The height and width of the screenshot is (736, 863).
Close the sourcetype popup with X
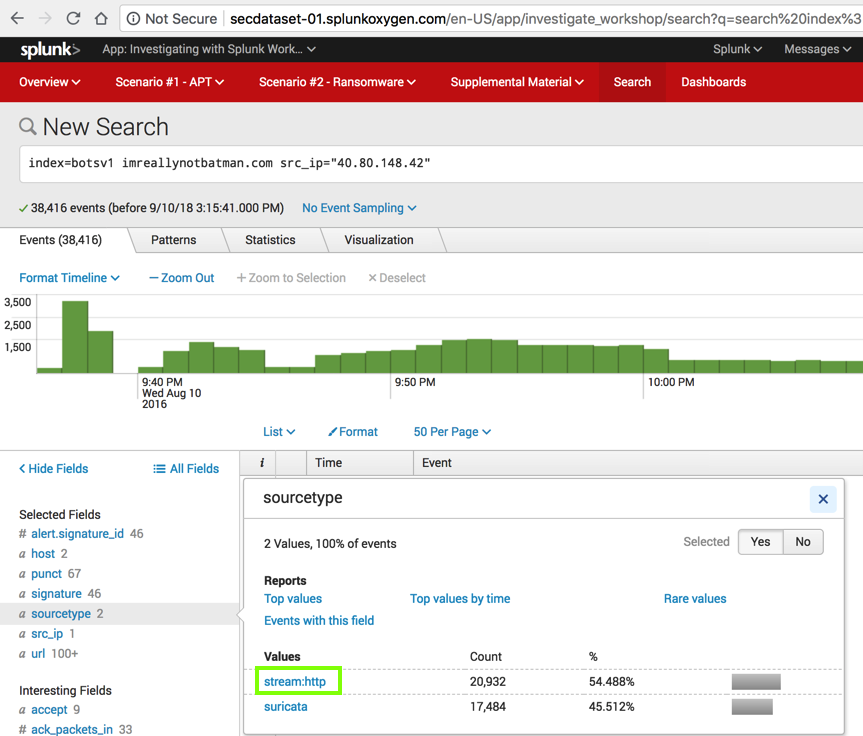click(822, 499)
